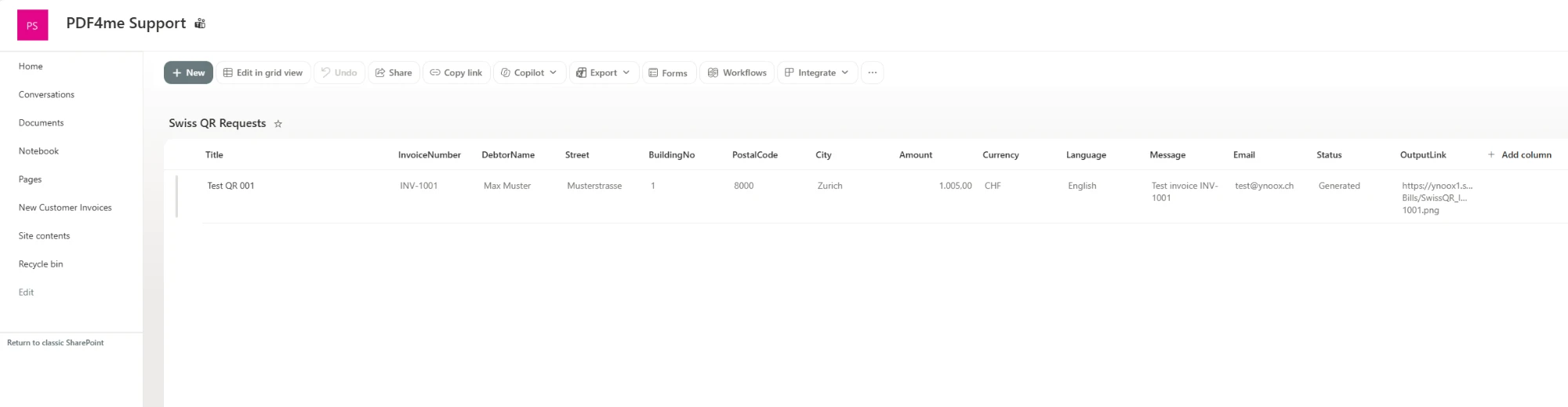Open New Customer Invoices link
The image size is (1568, 407).
coord(65,208)
